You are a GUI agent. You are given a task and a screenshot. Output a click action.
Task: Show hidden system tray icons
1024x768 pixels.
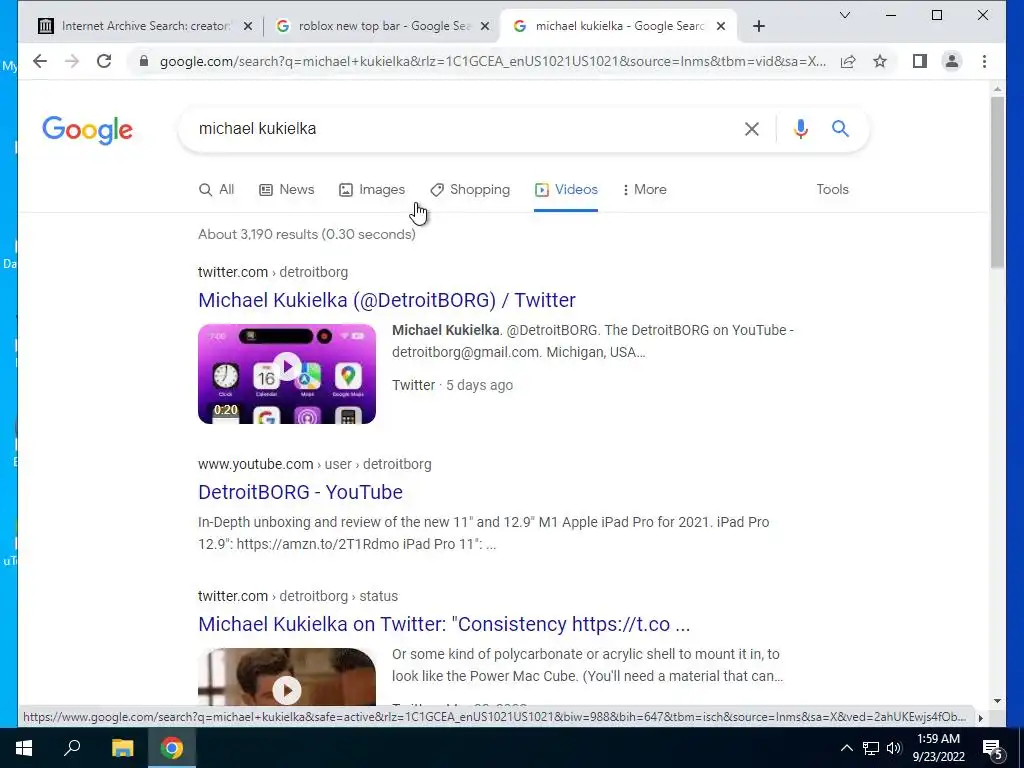click(x=846, y=748)
